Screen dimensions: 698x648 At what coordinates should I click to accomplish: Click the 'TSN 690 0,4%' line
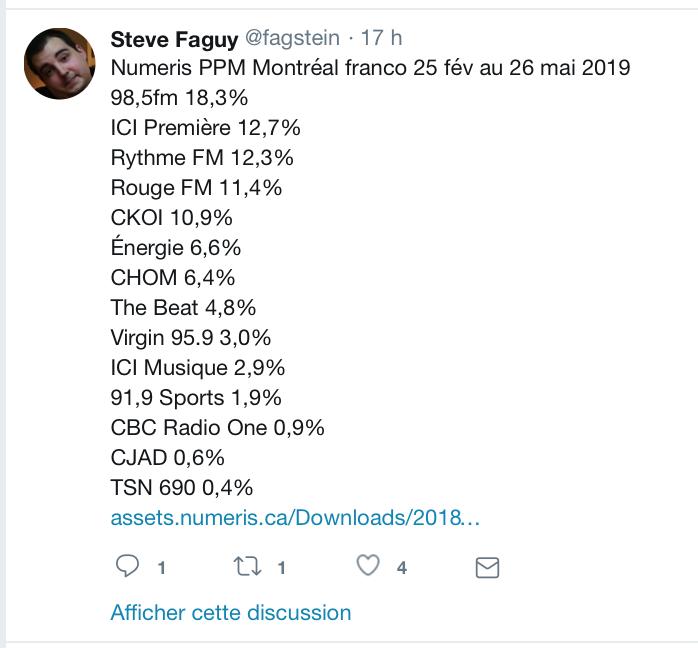[182, 488]
